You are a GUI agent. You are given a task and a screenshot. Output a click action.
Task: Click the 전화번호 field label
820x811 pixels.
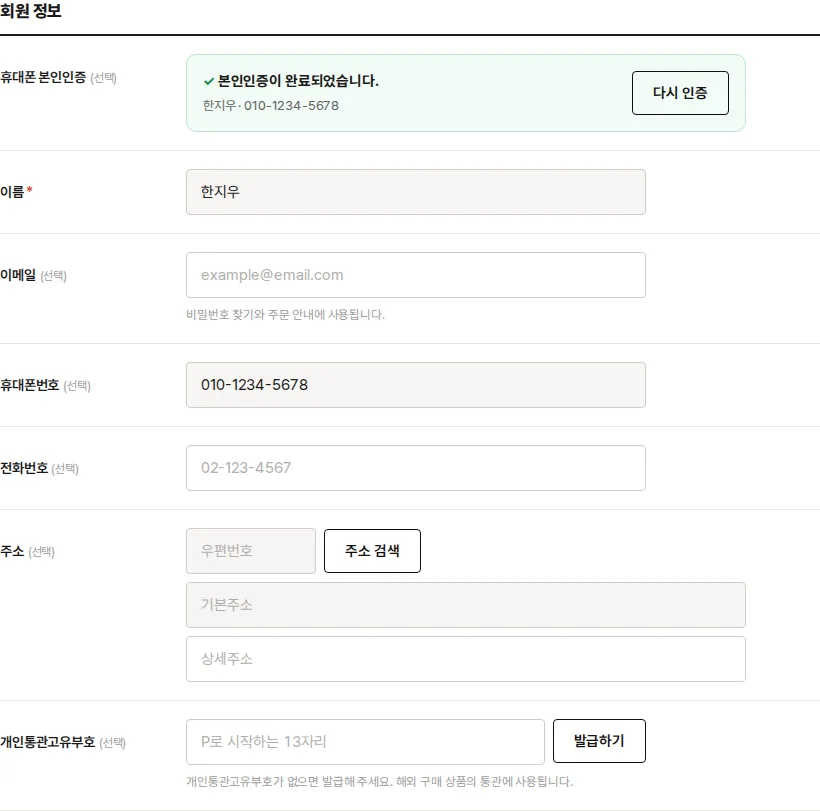coord(24,468)
